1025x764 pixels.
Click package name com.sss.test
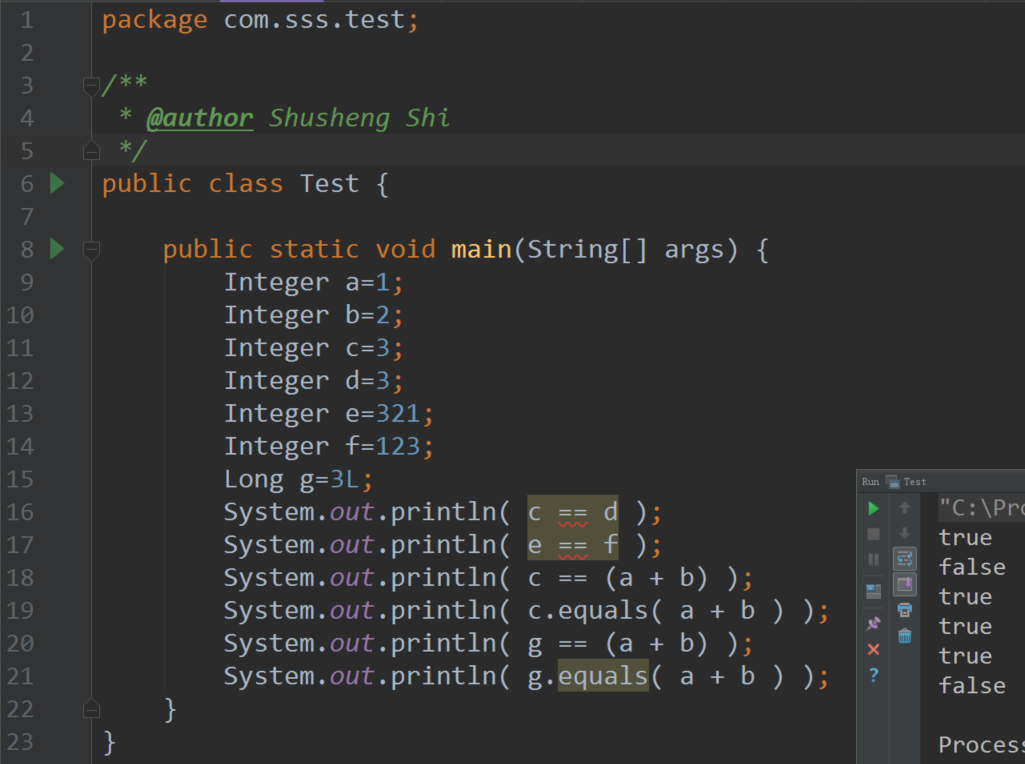(x=314, y=20)
